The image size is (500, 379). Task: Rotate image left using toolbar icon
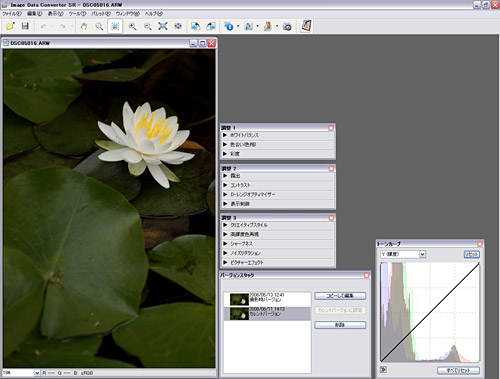(x=195, y=26)
